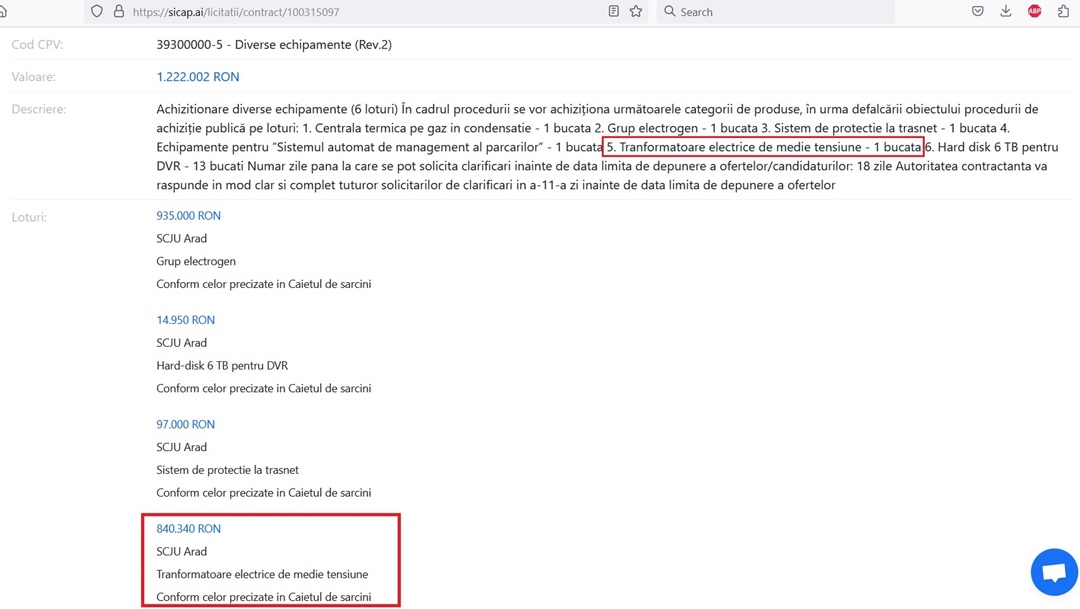Viewport: 1080px width, 609px height.
Task: Click the 'Loturi:' label
Action: tap(29, 217)
